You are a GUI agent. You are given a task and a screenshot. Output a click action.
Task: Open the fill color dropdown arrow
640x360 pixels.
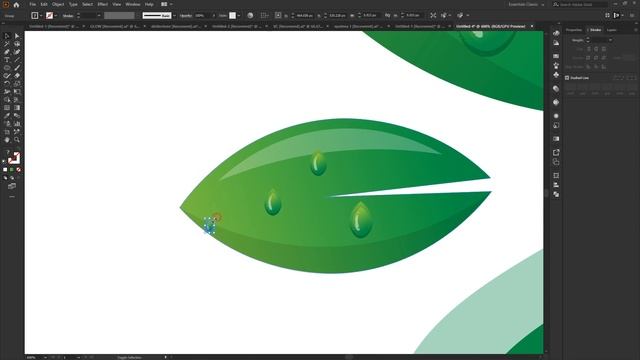(x=41, y=16)
